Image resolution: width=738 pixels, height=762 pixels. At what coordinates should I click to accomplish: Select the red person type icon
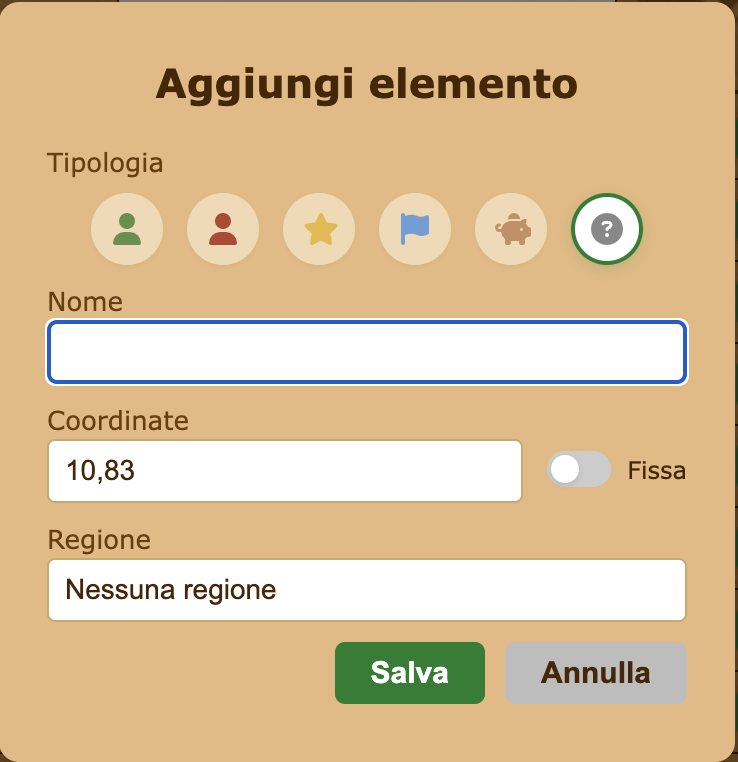[x=223, y=229]
